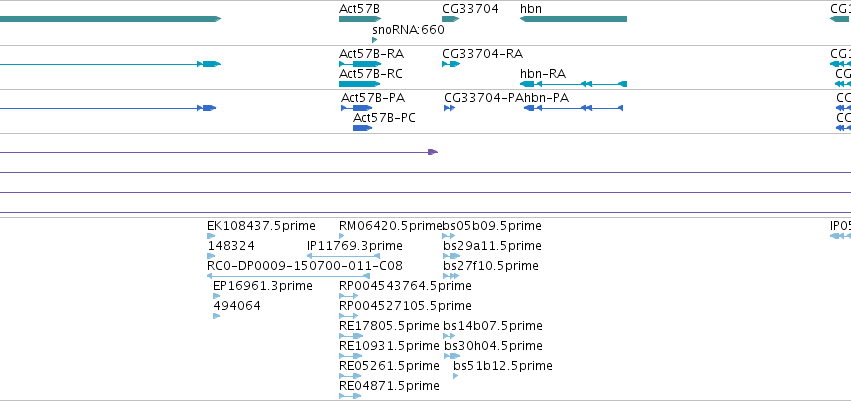Click the bs30h04.5prime label
The height and width of the screenshot is (401, 851).
coord(493,346)
